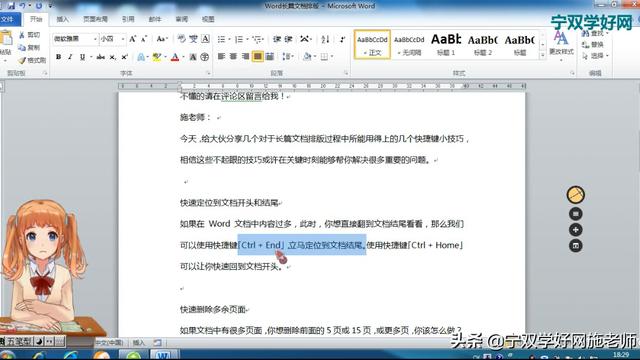Image resolution: width=640 pixels, height=360 pixels.
Task: Click the Copy (复制) button
Action: pos(29,48)
